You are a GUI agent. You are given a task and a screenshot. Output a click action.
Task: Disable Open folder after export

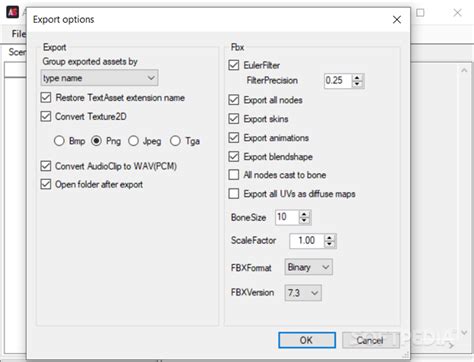[46, 184]
